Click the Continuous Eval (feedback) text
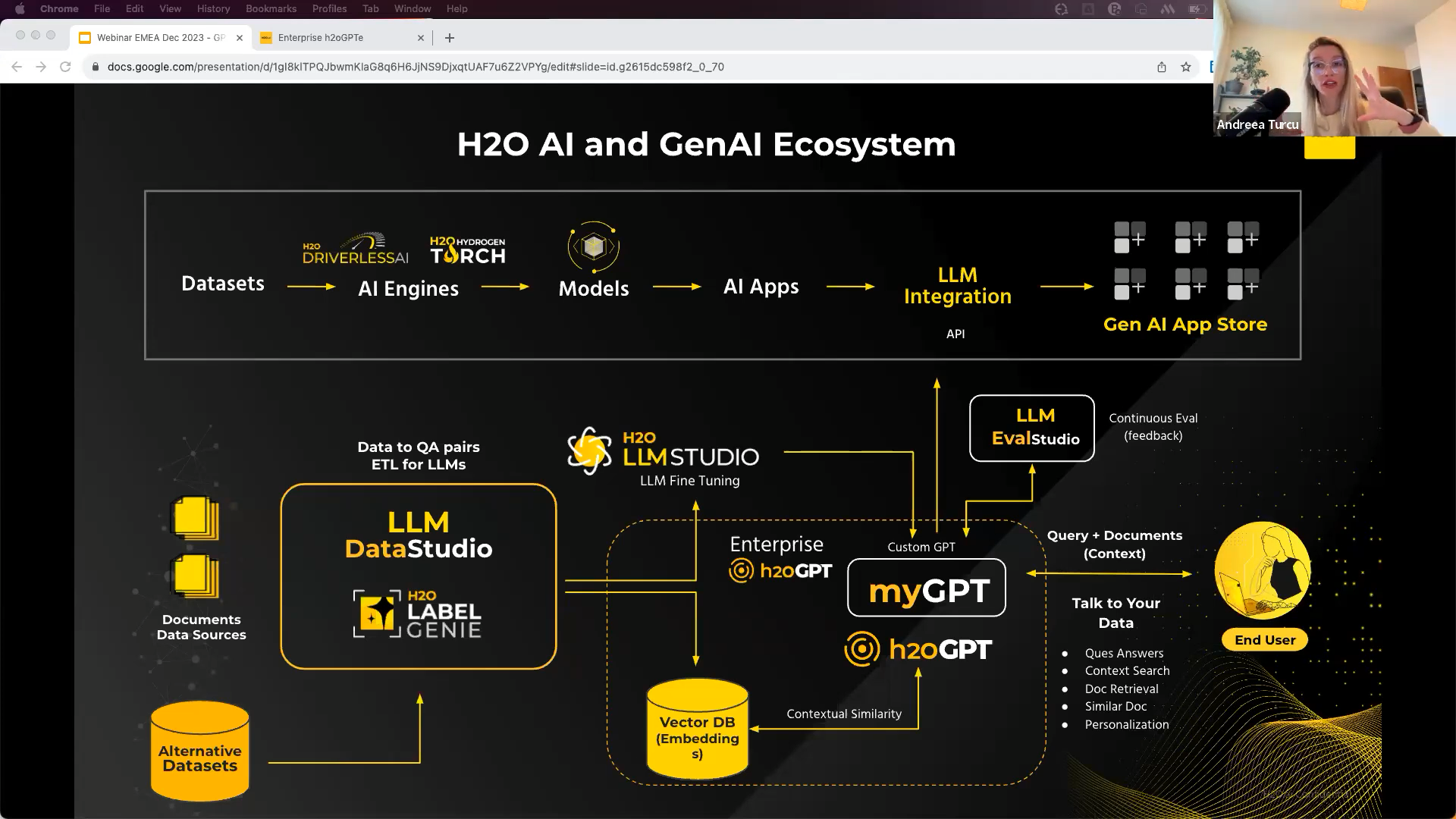 tap(1153, 427)
